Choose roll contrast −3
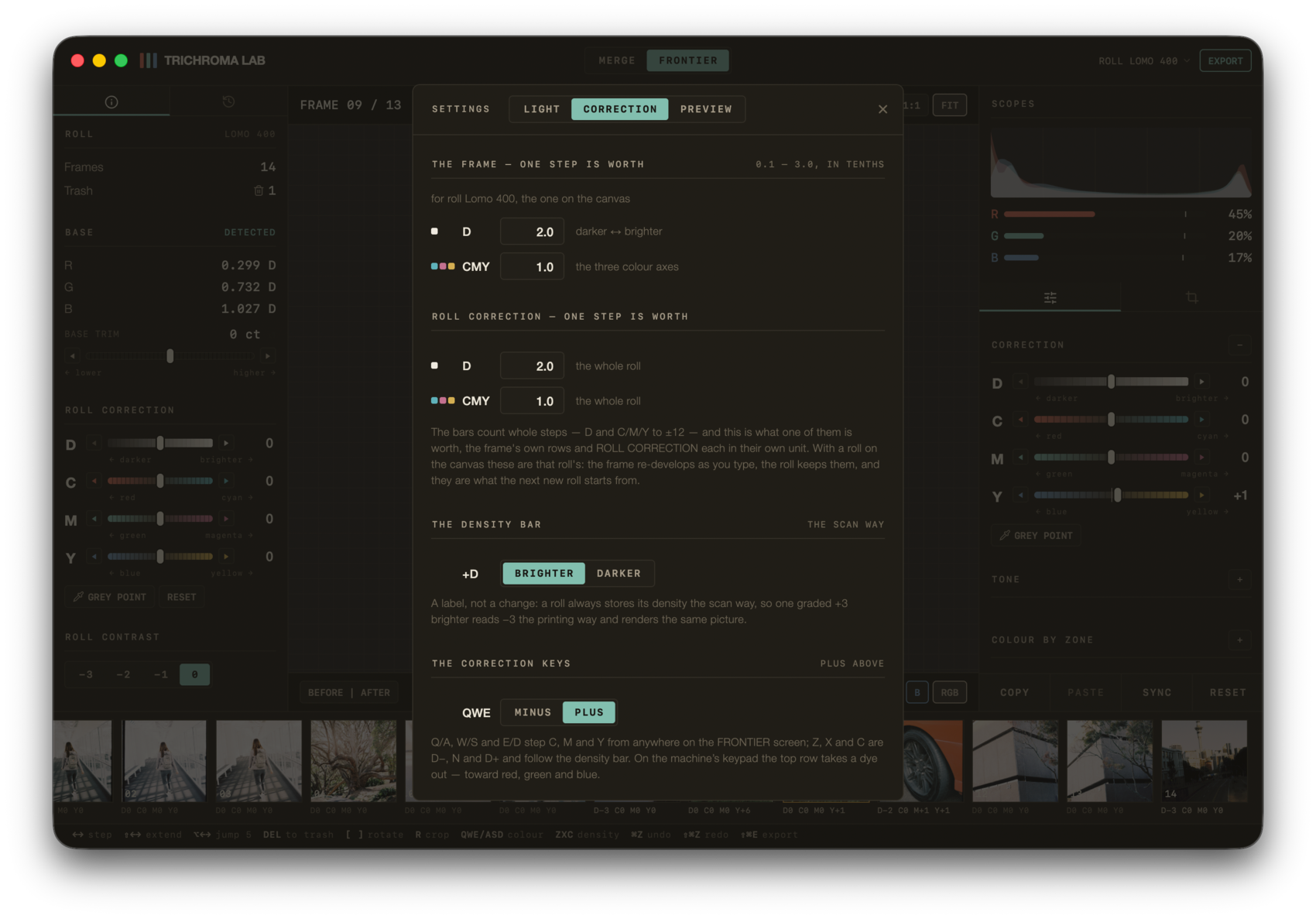 86,674
